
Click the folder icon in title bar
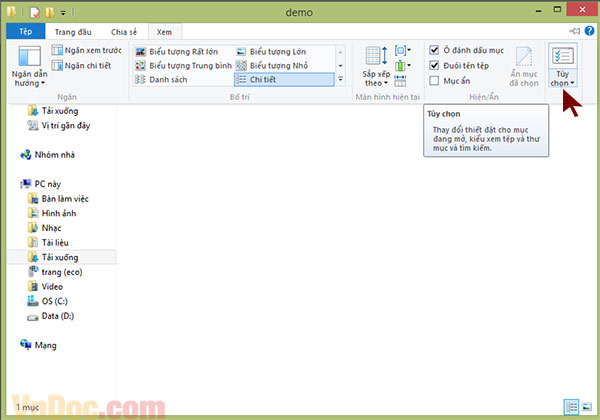[11, 12]
